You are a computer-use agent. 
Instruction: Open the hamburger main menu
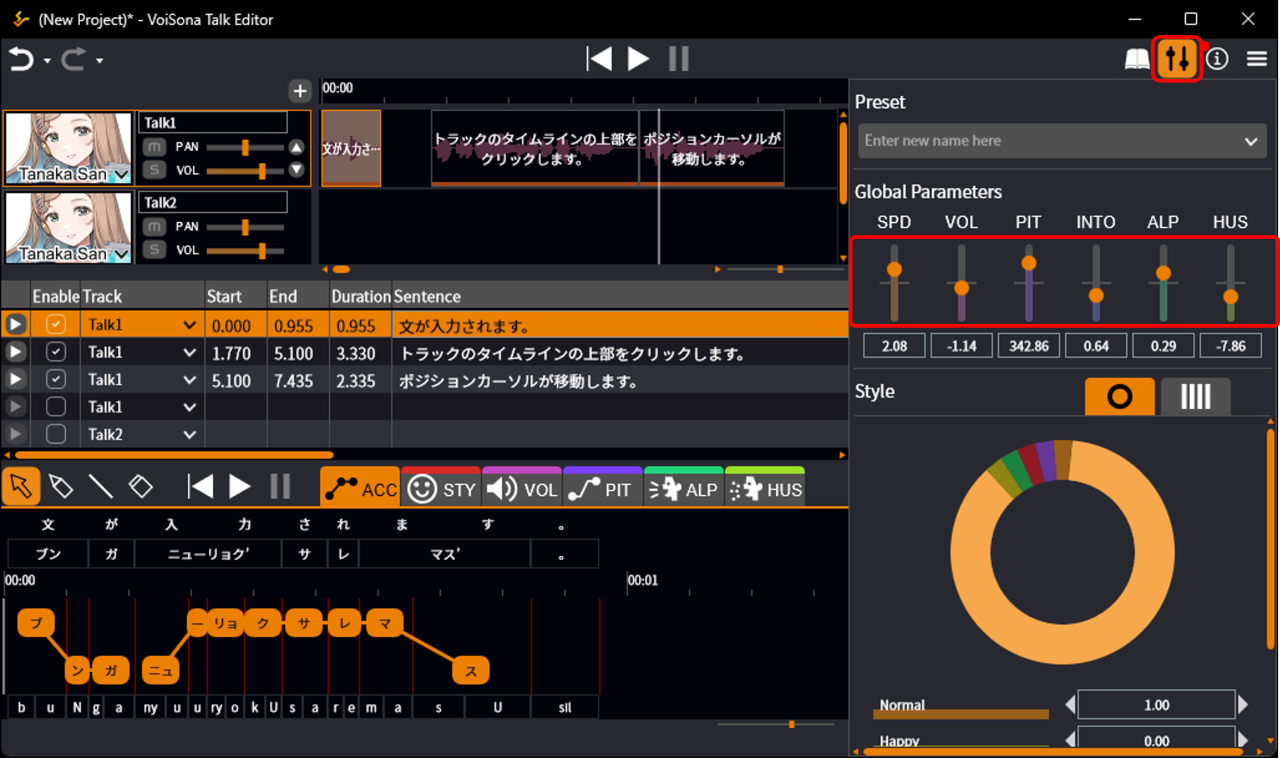[x=1257, y=60]
